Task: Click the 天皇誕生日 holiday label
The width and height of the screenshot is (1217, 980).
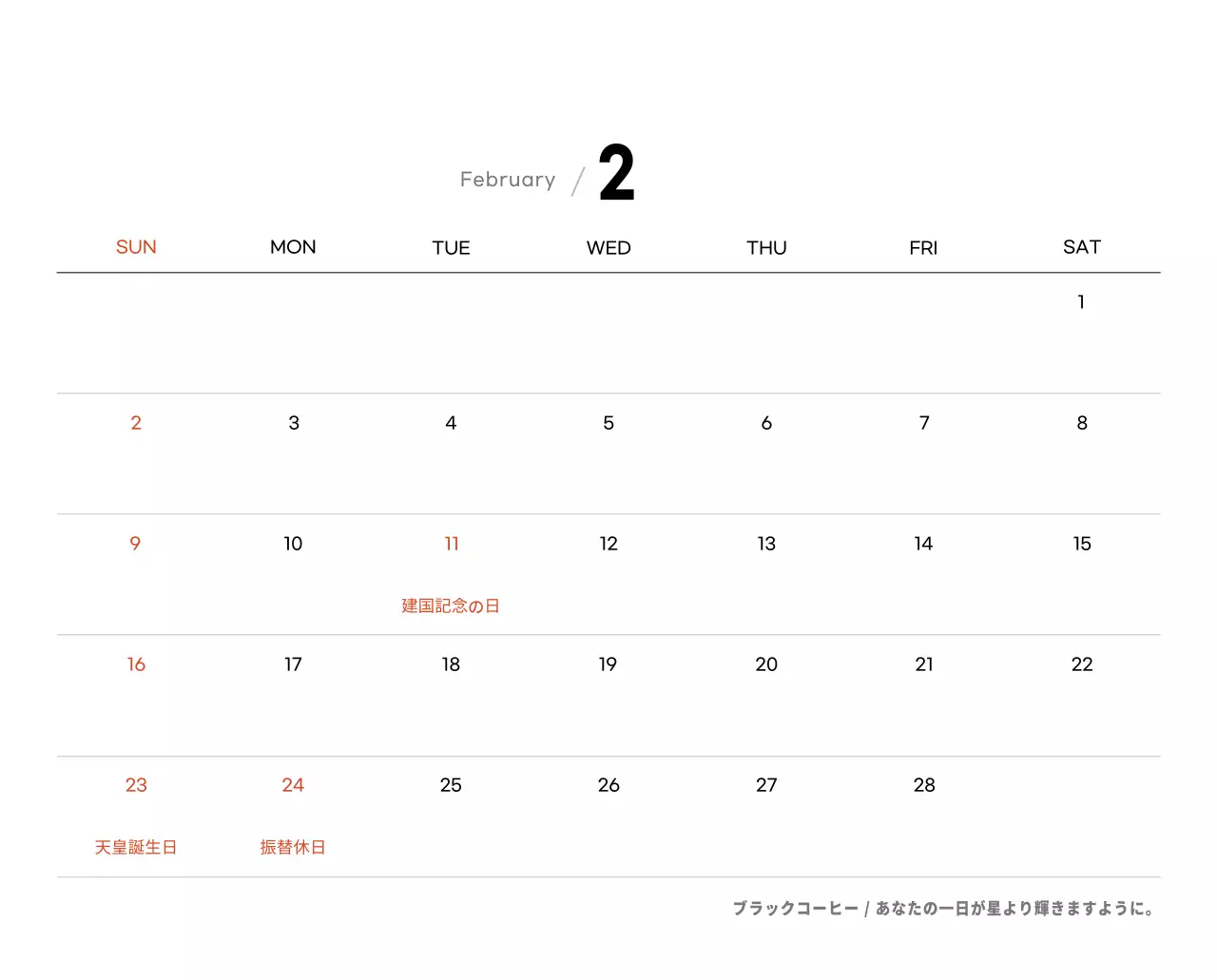Action: [x=136, y=848]
